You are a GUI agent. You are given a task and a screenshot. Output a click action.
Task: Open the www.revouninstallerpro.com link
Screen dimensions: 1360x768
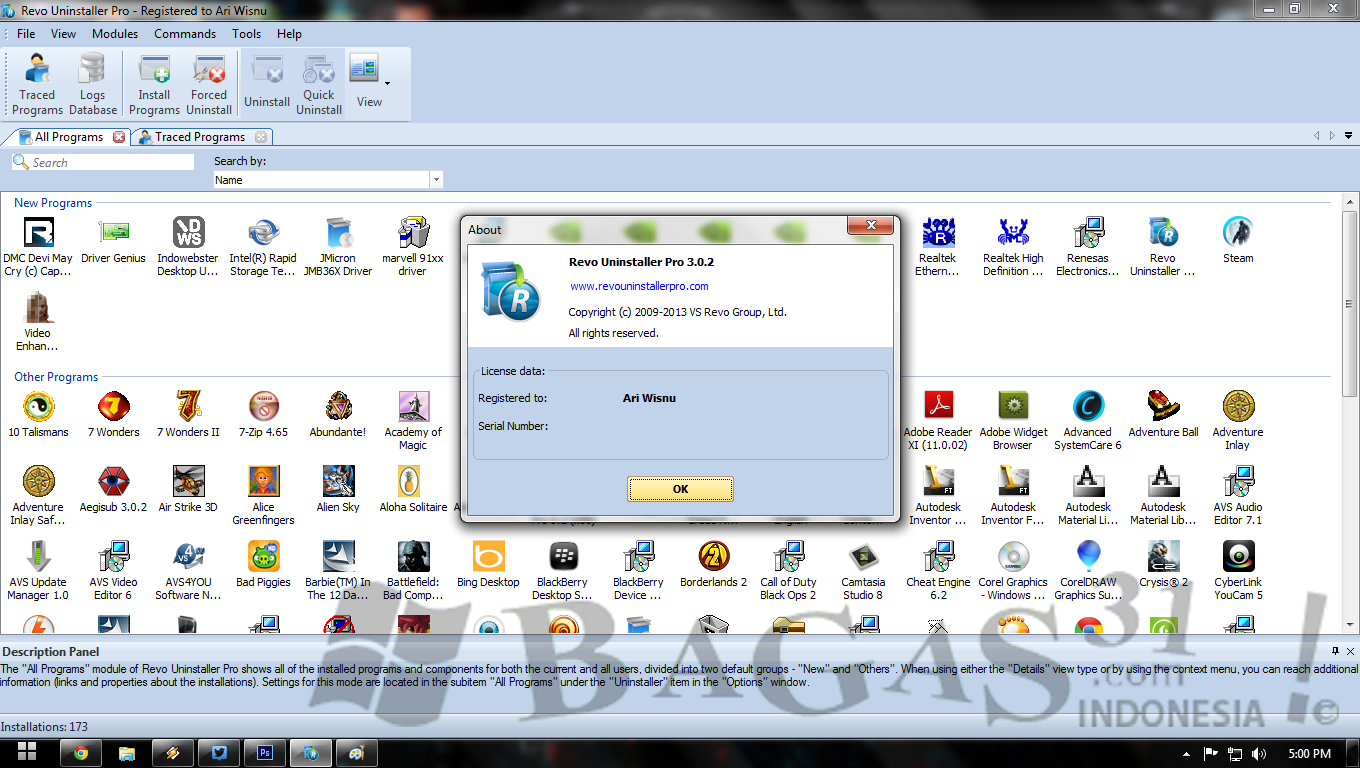click(x=639, y=286)
